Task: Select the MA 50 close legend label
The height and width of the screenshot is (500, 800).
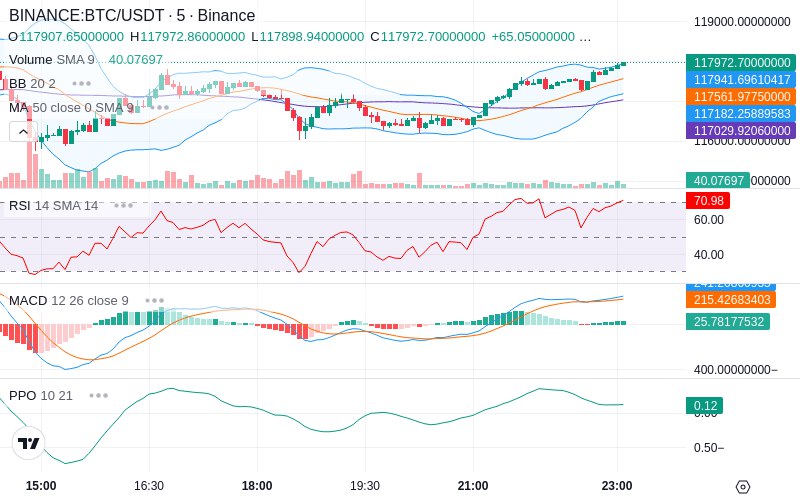Action: click(x=71, y=108)
